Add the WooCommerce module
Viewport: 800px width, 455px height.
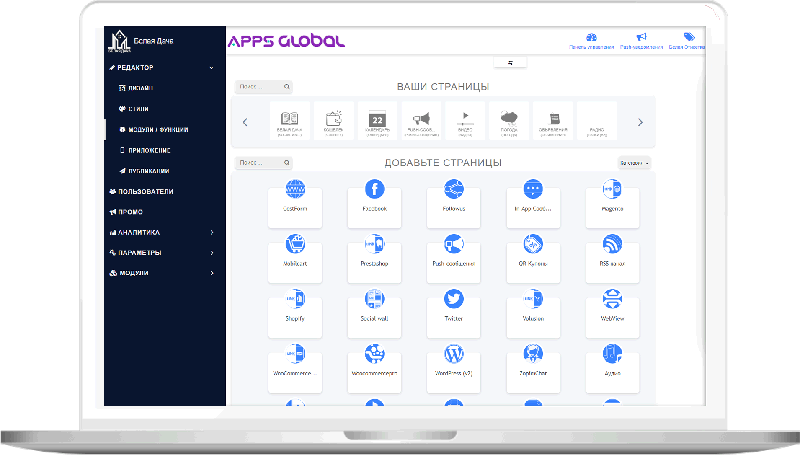pyautogui.click(x=295, y=367)
